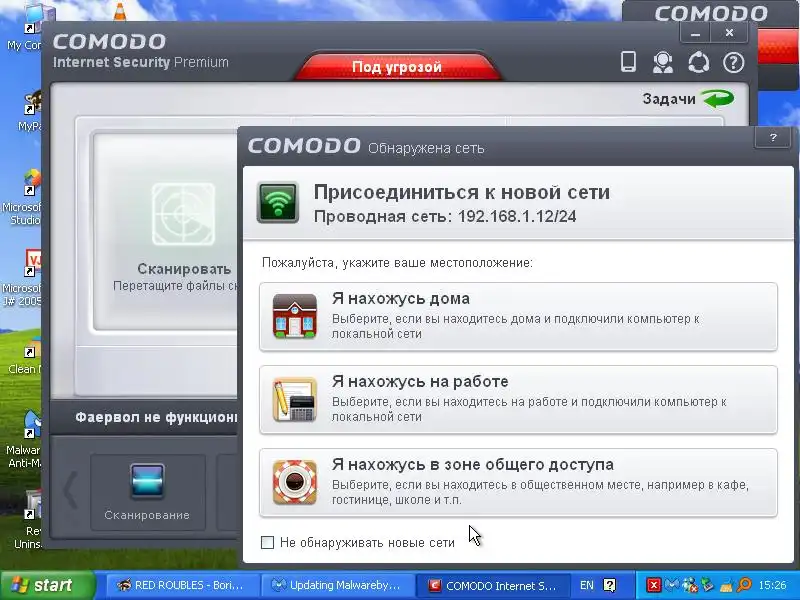Click the language bar help balloon icon
This screenshot has height=600, width=800.
[610, 585]
